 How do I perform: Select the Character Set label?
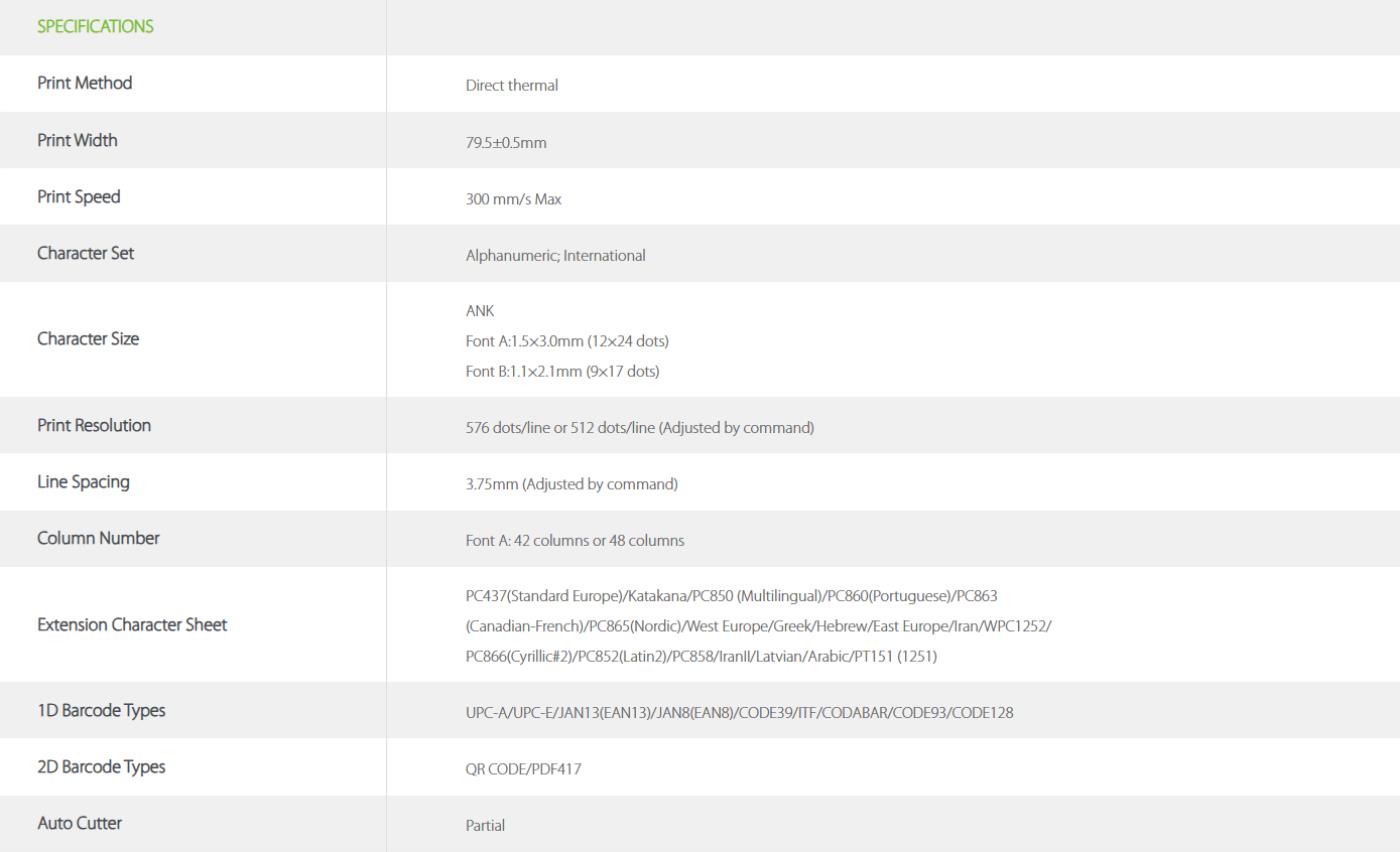(85, 253)
